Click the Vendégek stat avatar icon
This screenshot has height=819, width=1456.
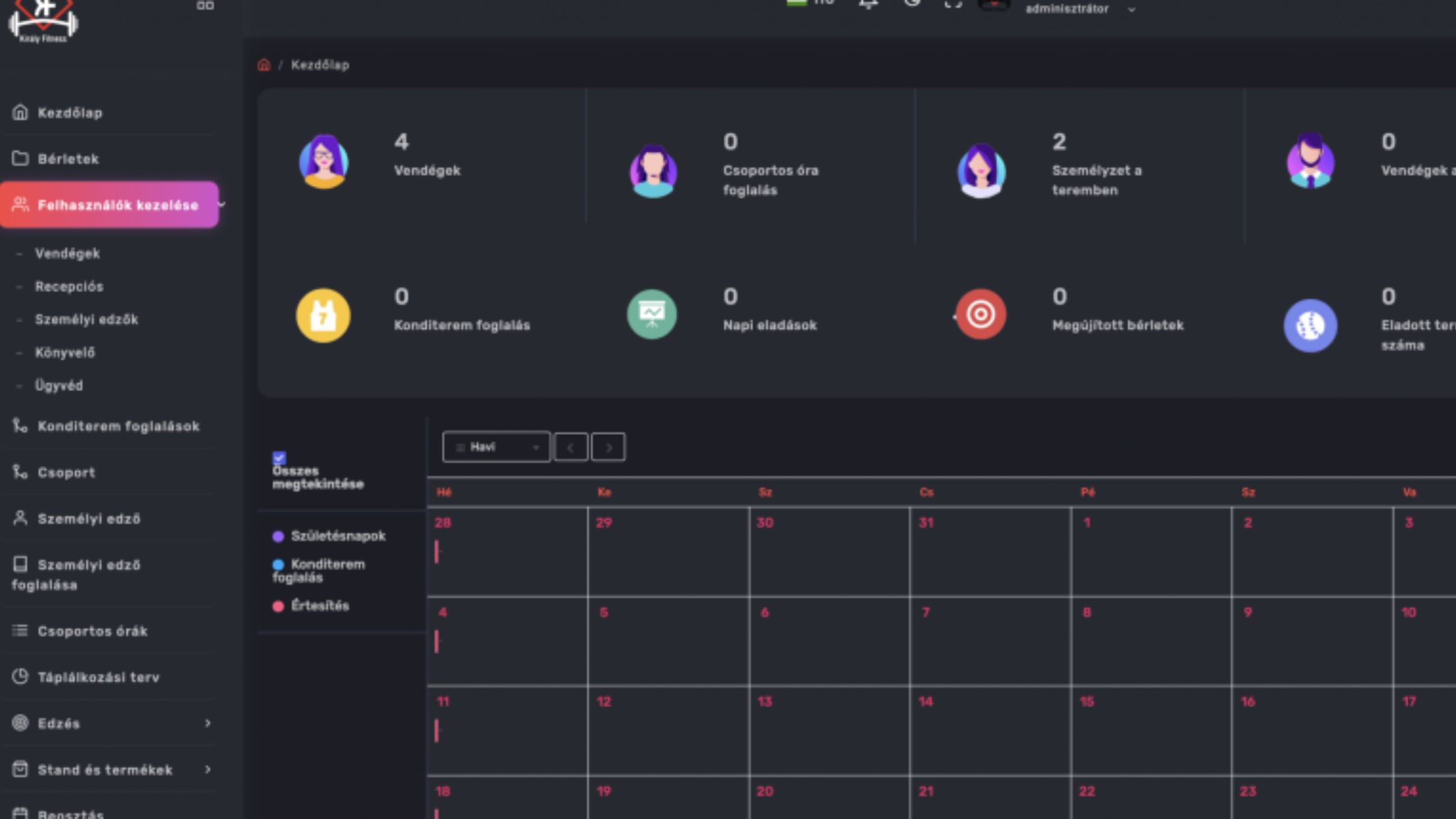(x=323, y=161)
